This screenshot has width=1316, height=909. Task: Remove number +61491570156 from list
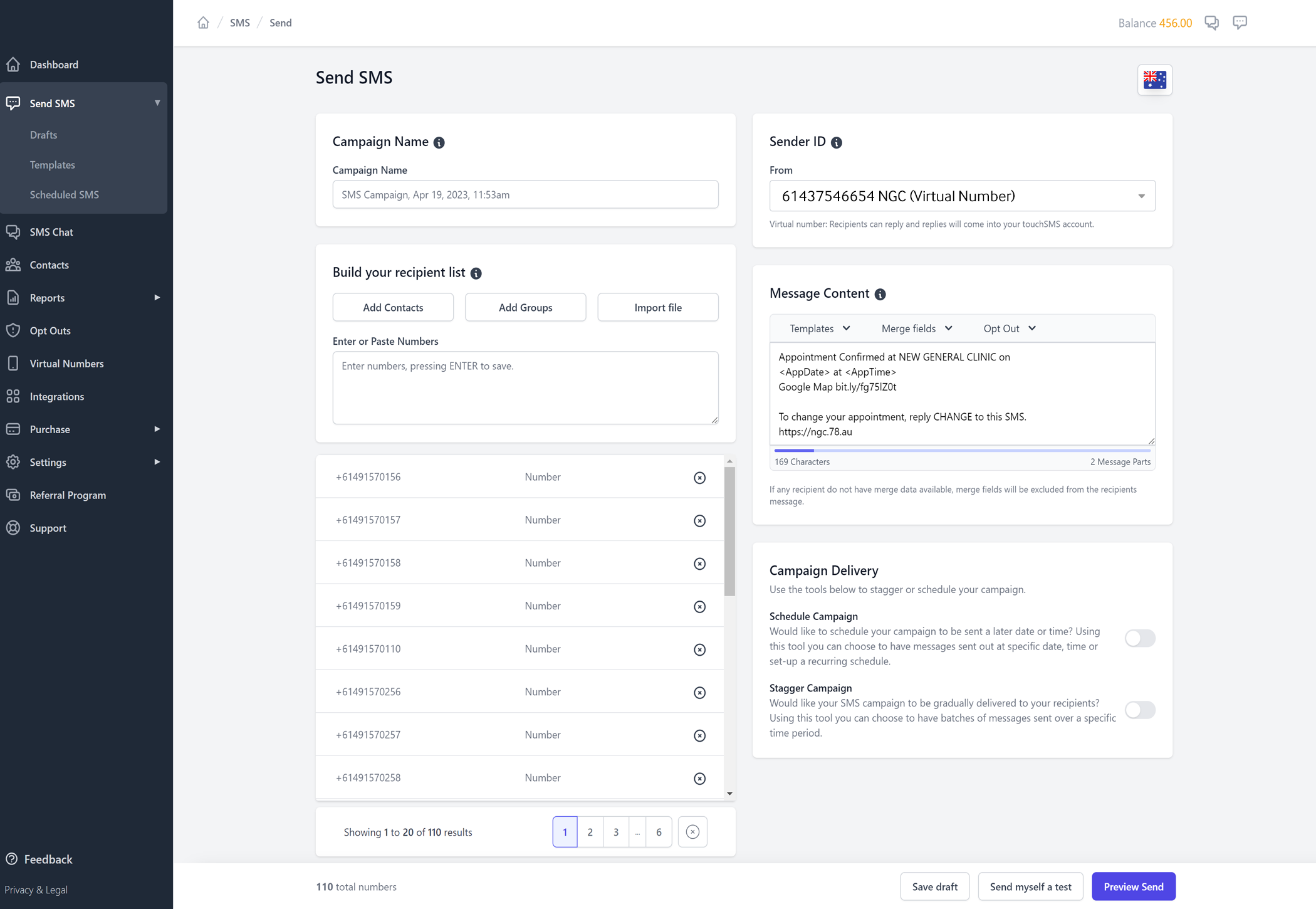click(x=699, y=478)
